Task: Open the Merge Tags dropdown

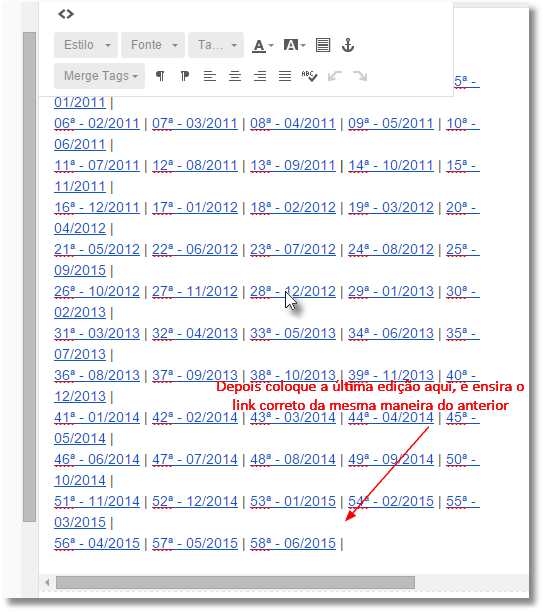Action: pyautogui.click(x=100, y=76)
